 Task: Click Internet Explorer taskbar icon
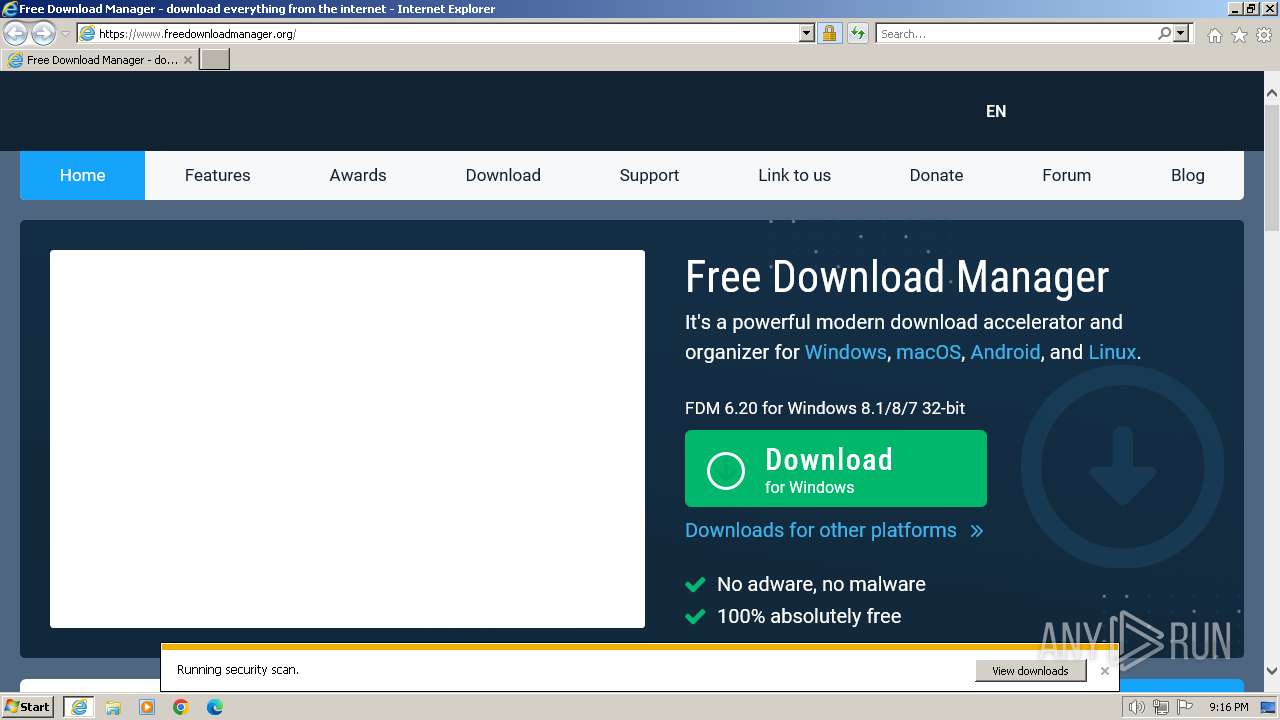pos(78,707)
